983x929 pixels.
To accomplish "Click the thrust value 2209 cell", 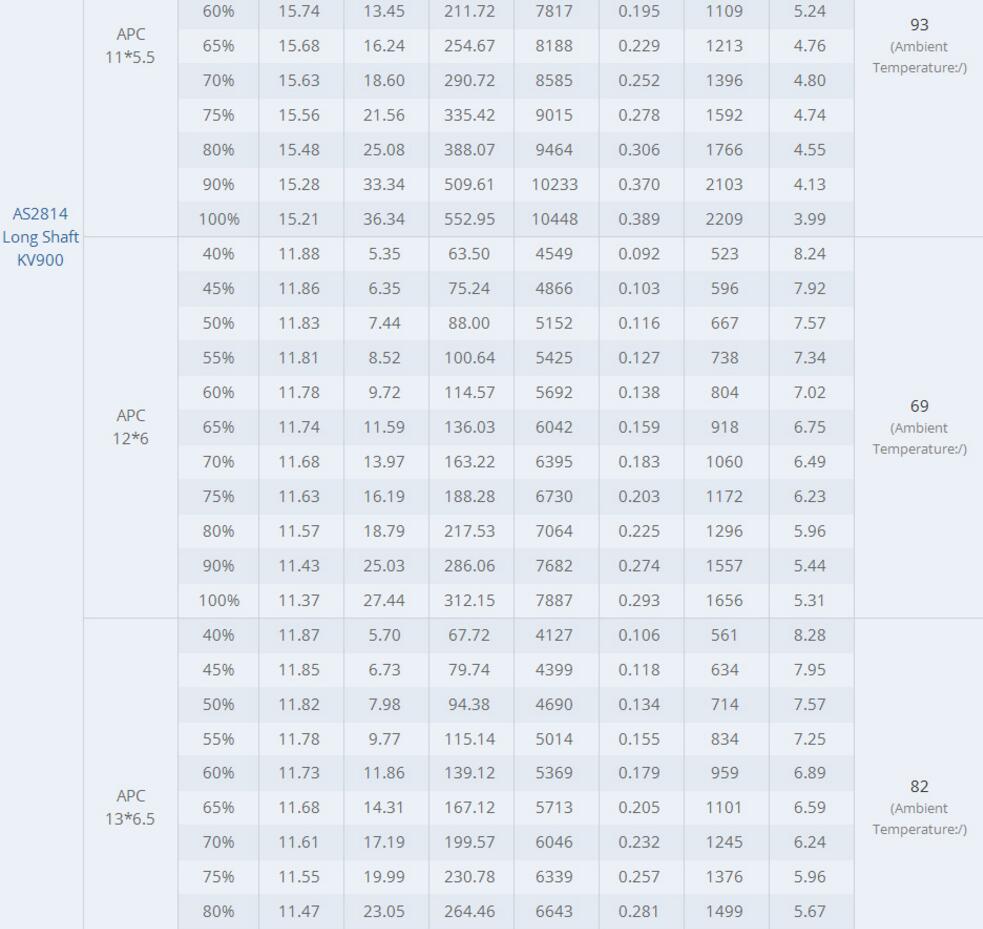I will pyautogui.click(x=724, y=219).
